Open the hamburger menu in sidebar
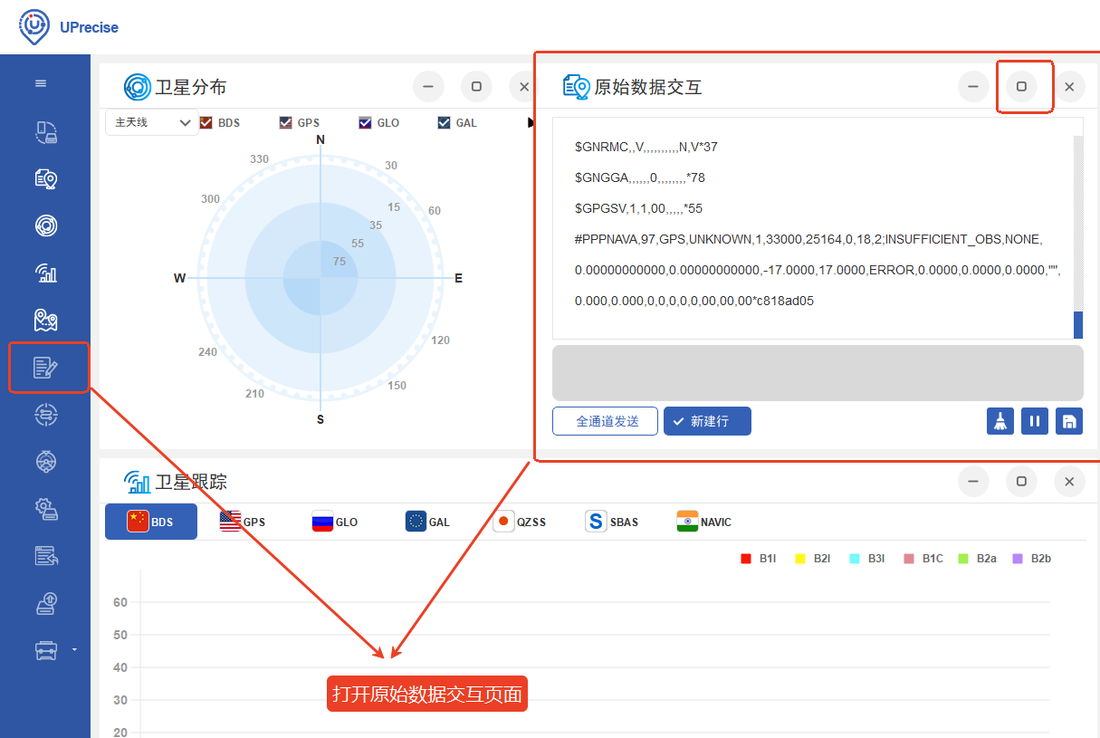The image size is (1100, 738). point(41,83)
